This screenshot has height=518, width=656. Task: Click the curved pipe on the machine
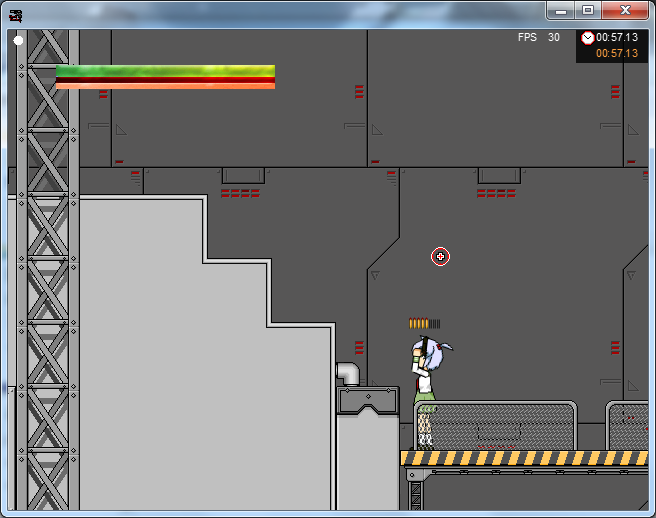pos(348,374)
